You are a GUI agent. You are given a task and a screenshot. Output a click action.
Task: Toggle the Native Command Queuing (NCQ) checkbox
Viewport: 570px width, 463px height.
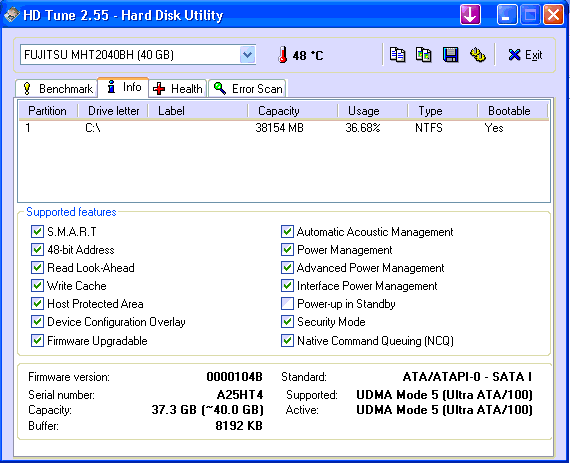[x=287, y=341]
